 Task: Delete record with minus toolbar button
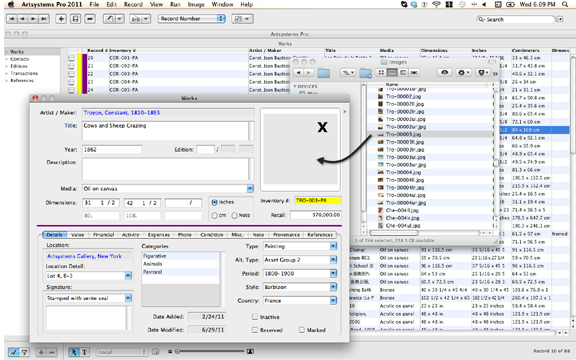point(90,19)
